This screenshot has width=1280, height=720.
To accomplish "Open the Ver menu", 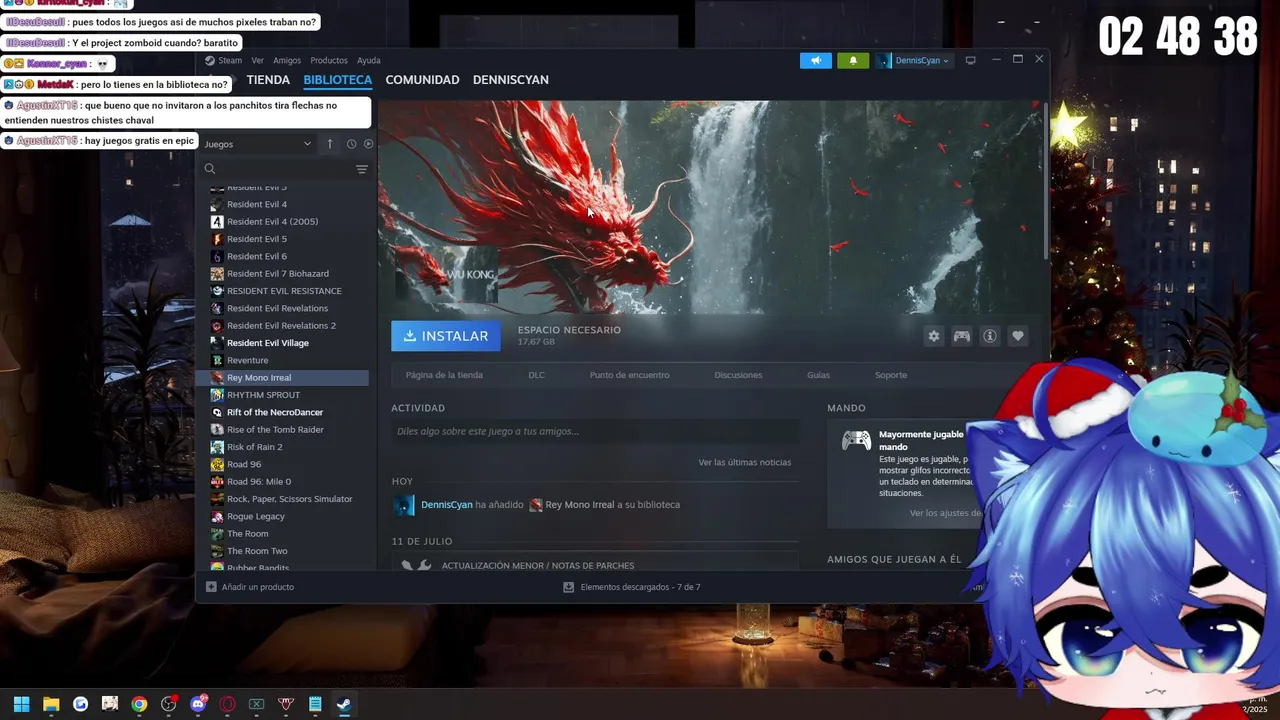I will tap(258, 61).
